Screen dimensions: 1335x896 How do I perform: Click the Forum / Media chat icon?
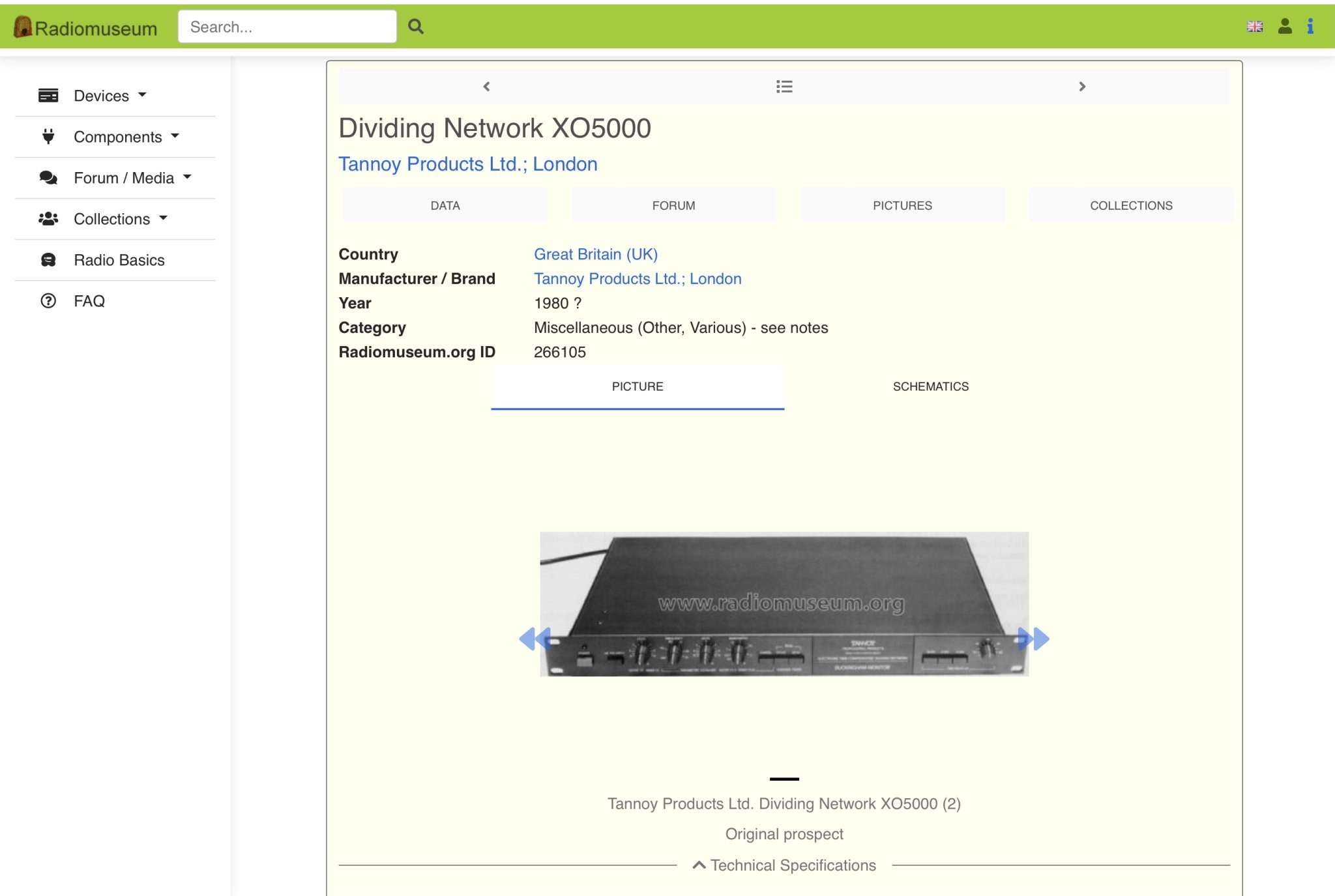(48, 177)
